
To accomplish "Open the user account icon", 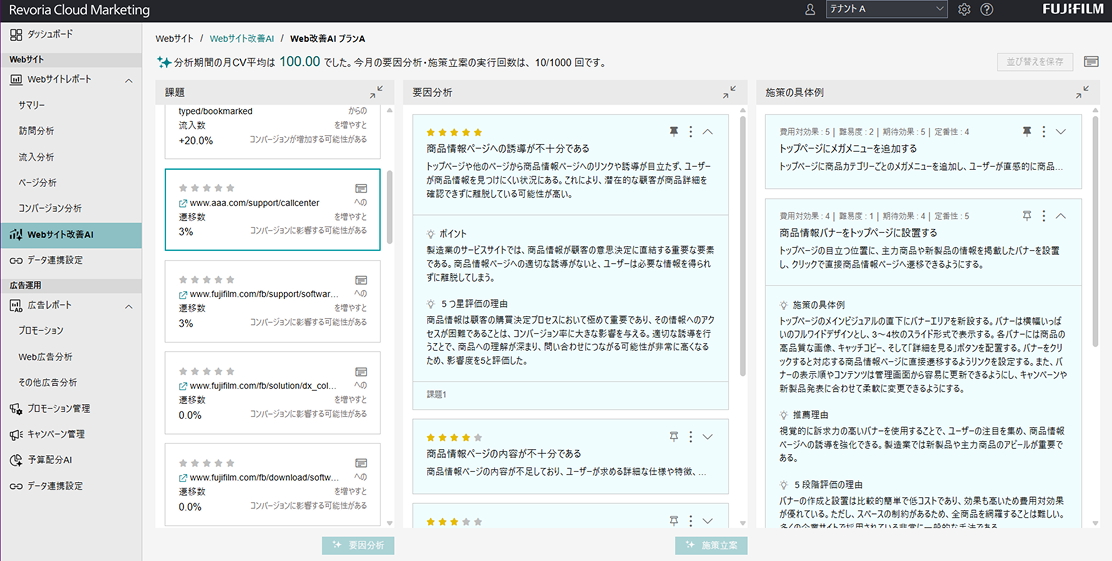I will [x=810, y=9].
